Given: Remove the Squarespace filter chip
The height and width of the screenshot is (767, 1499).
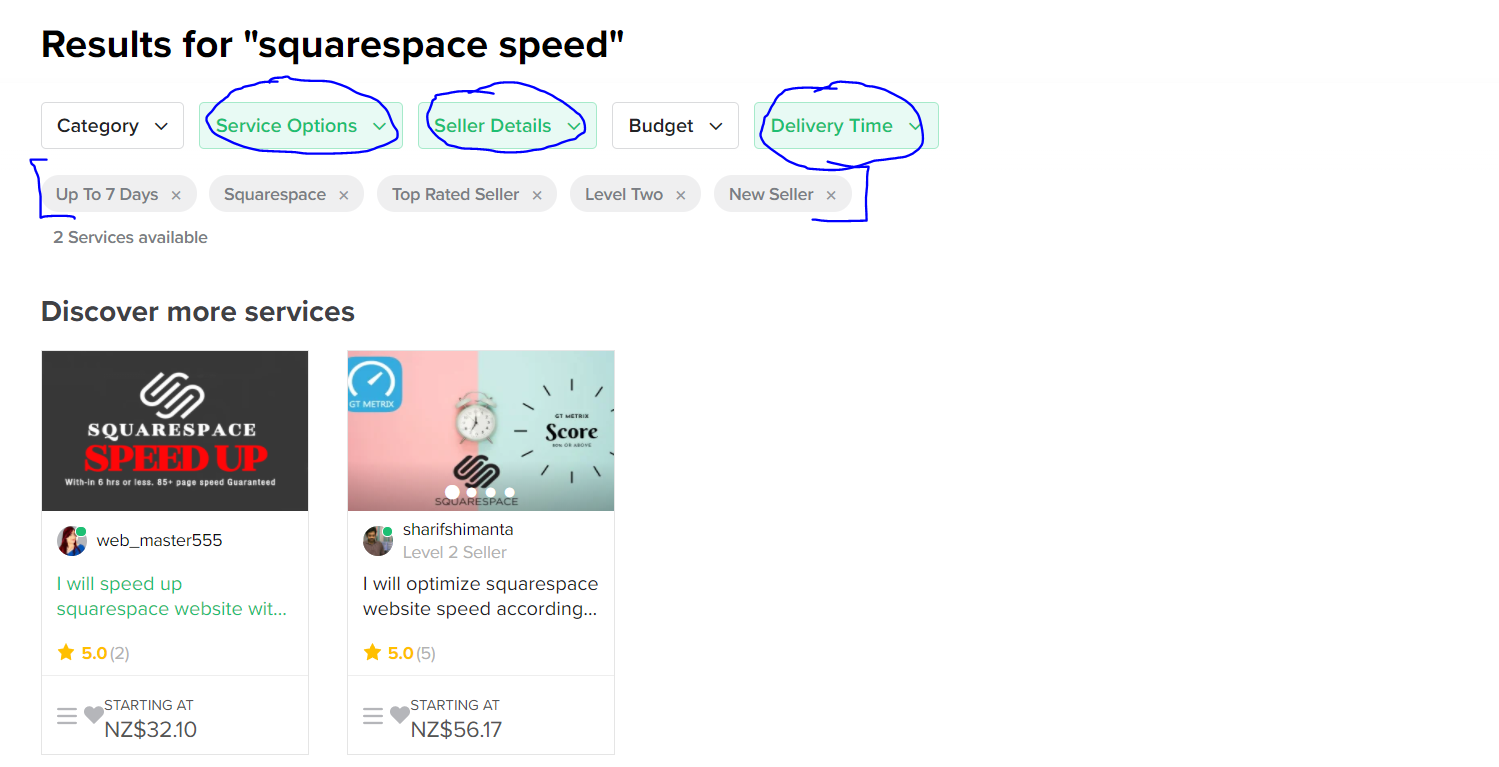Looking at the screenshot, I should click(344, 195).
